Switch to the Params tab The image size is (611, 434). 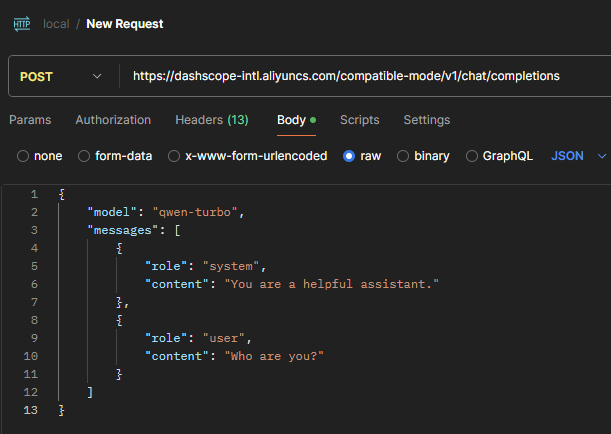pos(30,120)
